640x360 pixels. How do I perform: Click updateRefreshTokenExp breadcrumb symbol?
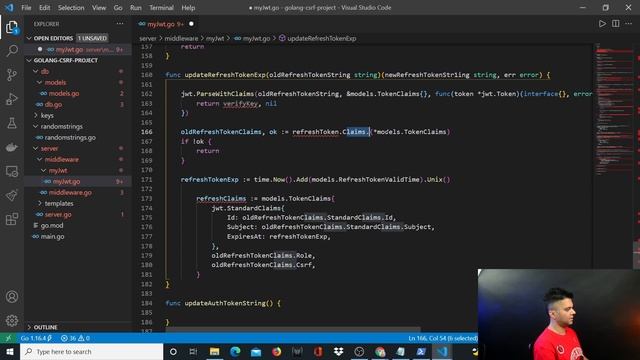(x=318, y=38)
